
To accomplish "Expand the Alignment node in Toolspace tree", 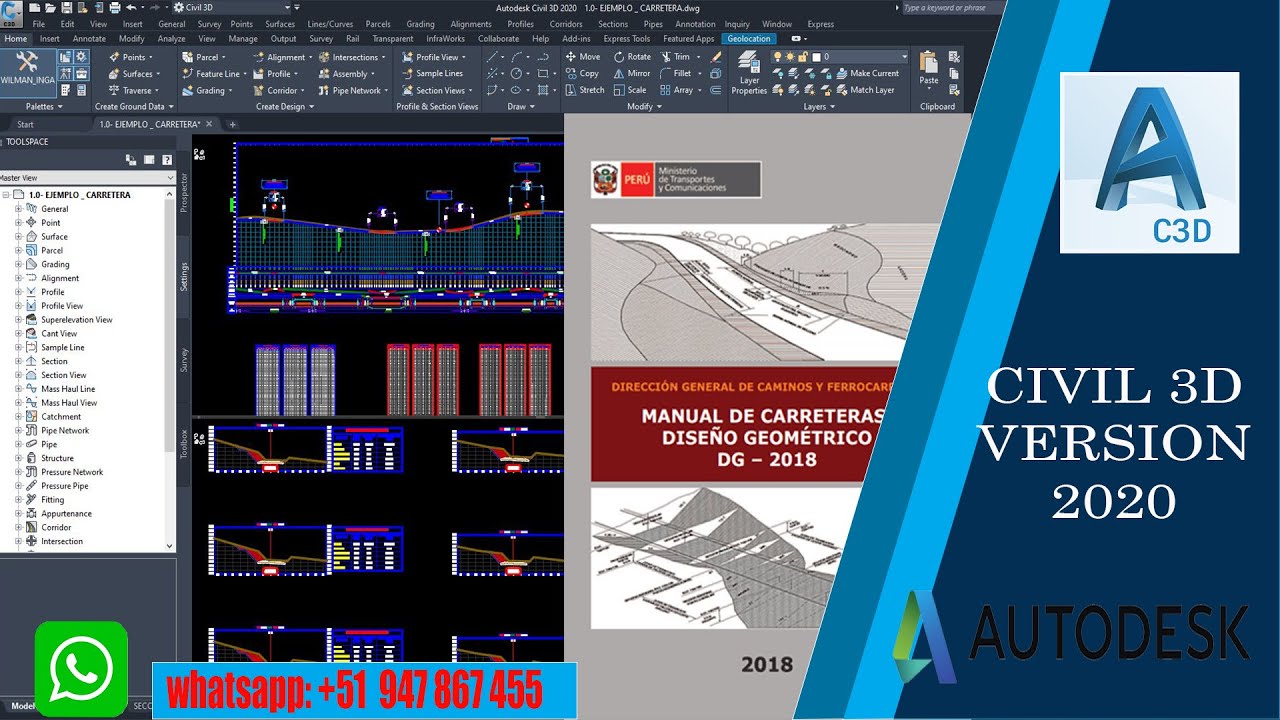I will (x=18, y=278).
